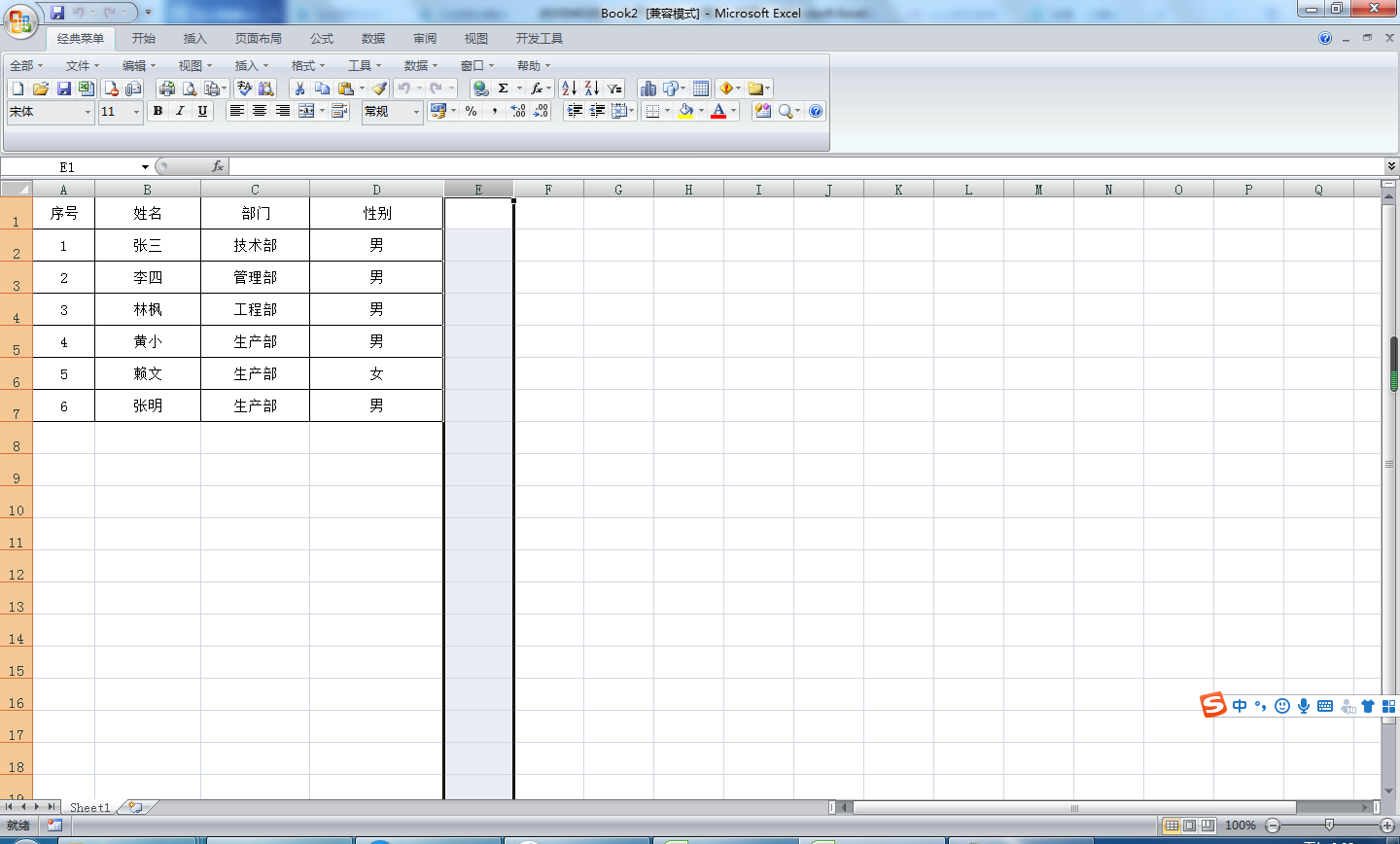Open the font size dropdown showing 11
The image size is (1400, 844).
click(x=136, y=113)
